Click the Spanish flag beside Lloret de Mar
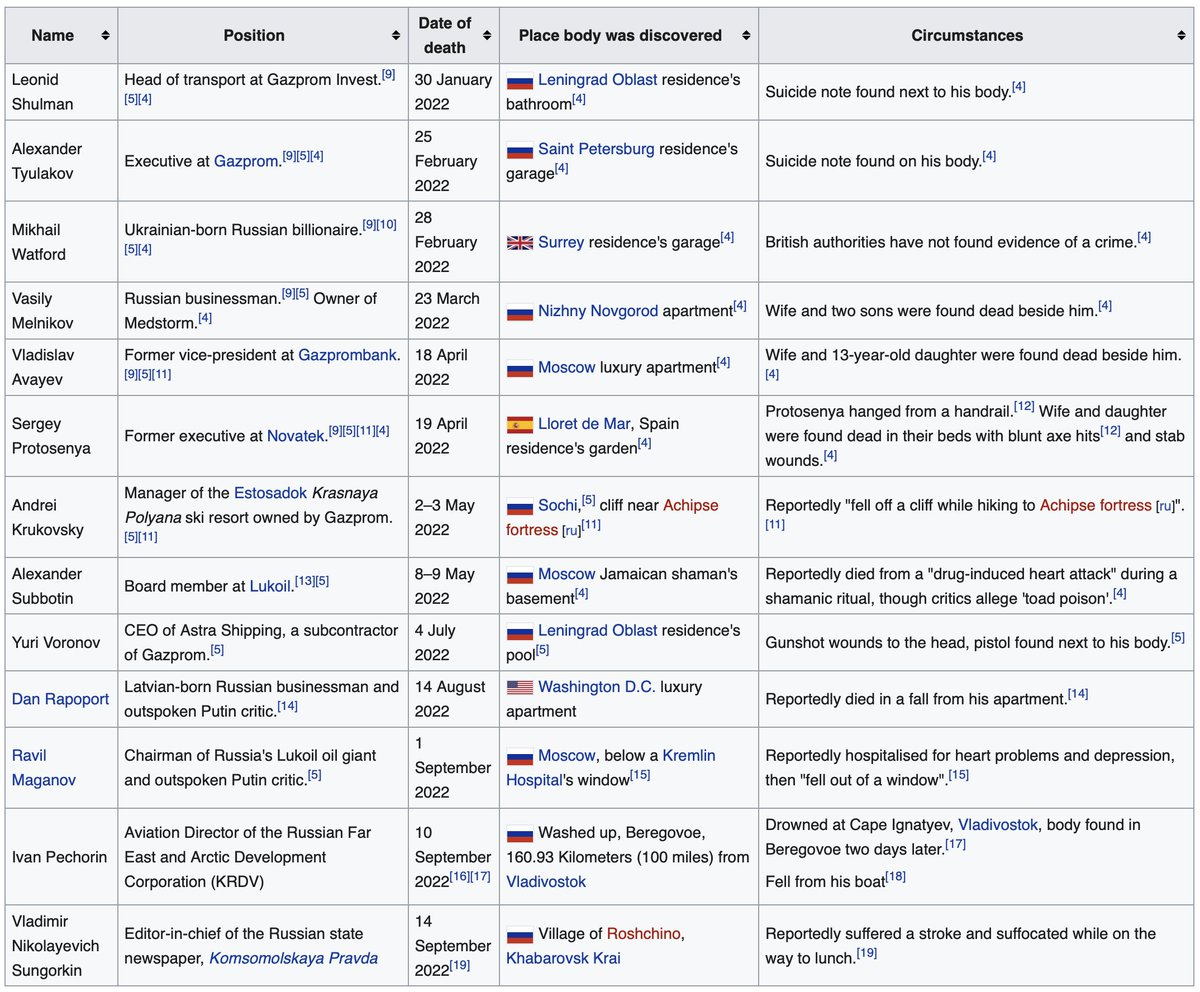This screenshot has height=992, width=1200. pos(520,425)
